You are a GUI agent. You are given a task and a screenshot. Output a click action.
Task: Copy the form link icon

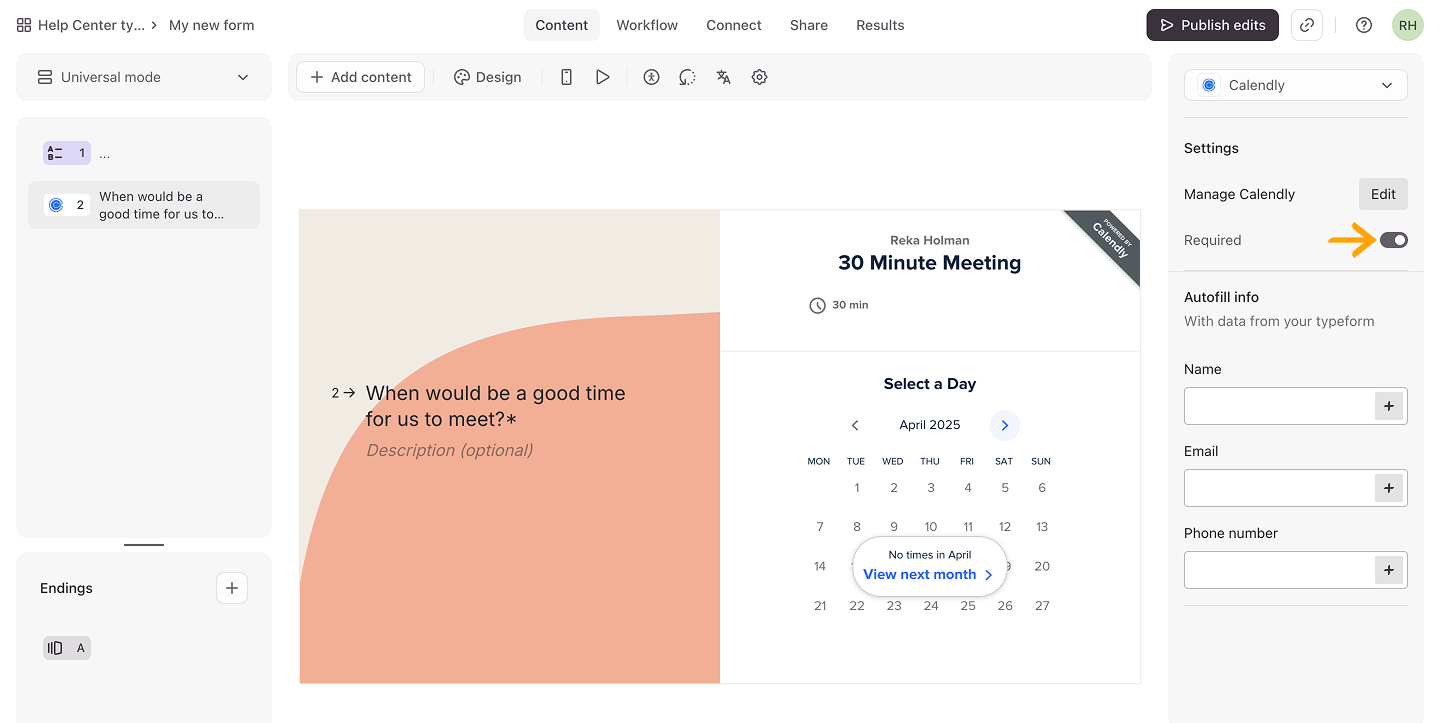(x=1307, y=25)
